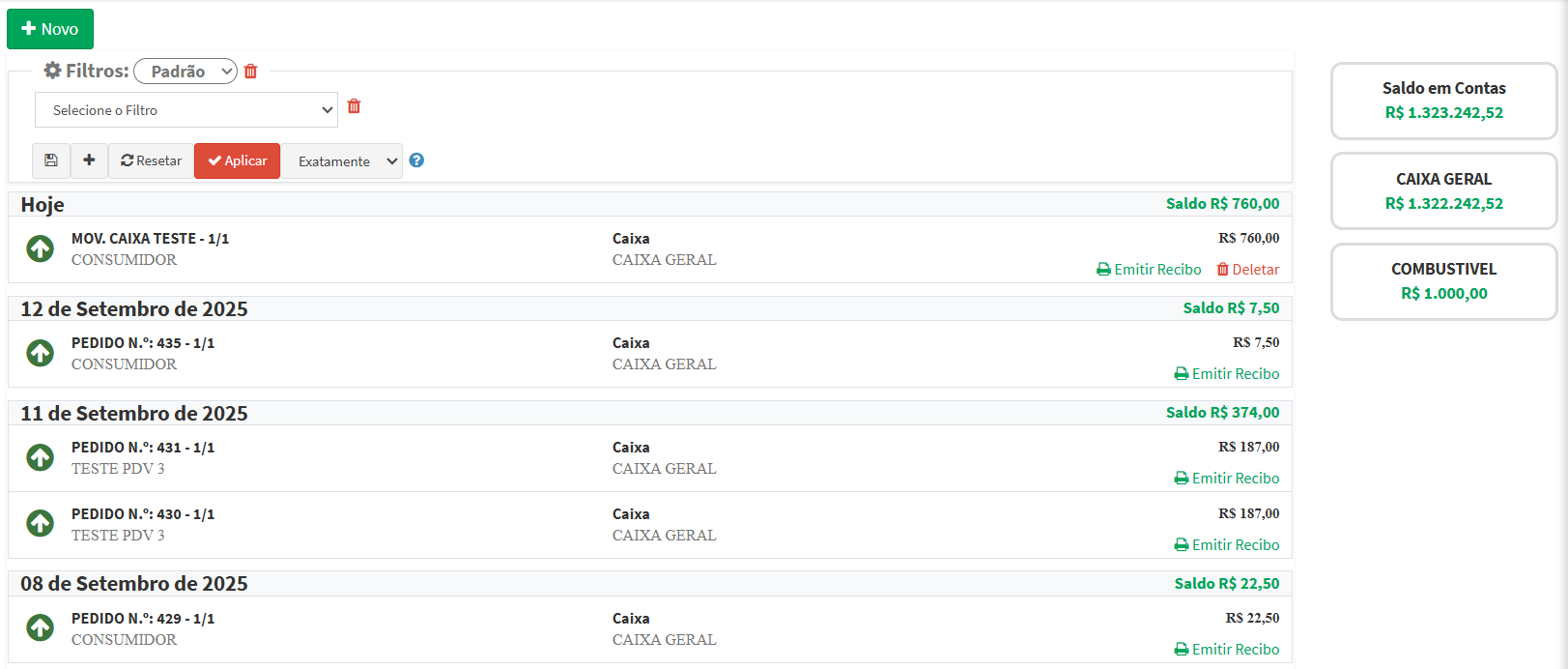Open the Saldo em Contas summary card

[1443, 101]
